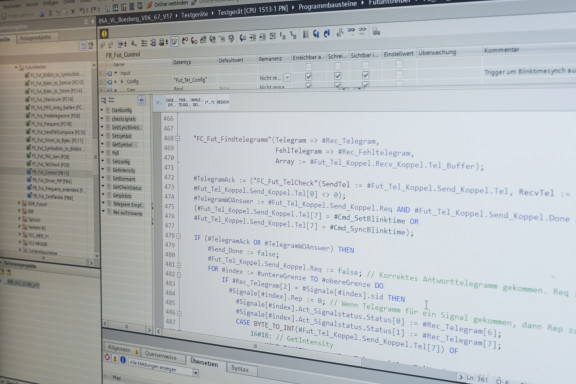
Task: Toggle the 'Schreibbar' checkbox in the Config row
Action: tap(337, 76)
